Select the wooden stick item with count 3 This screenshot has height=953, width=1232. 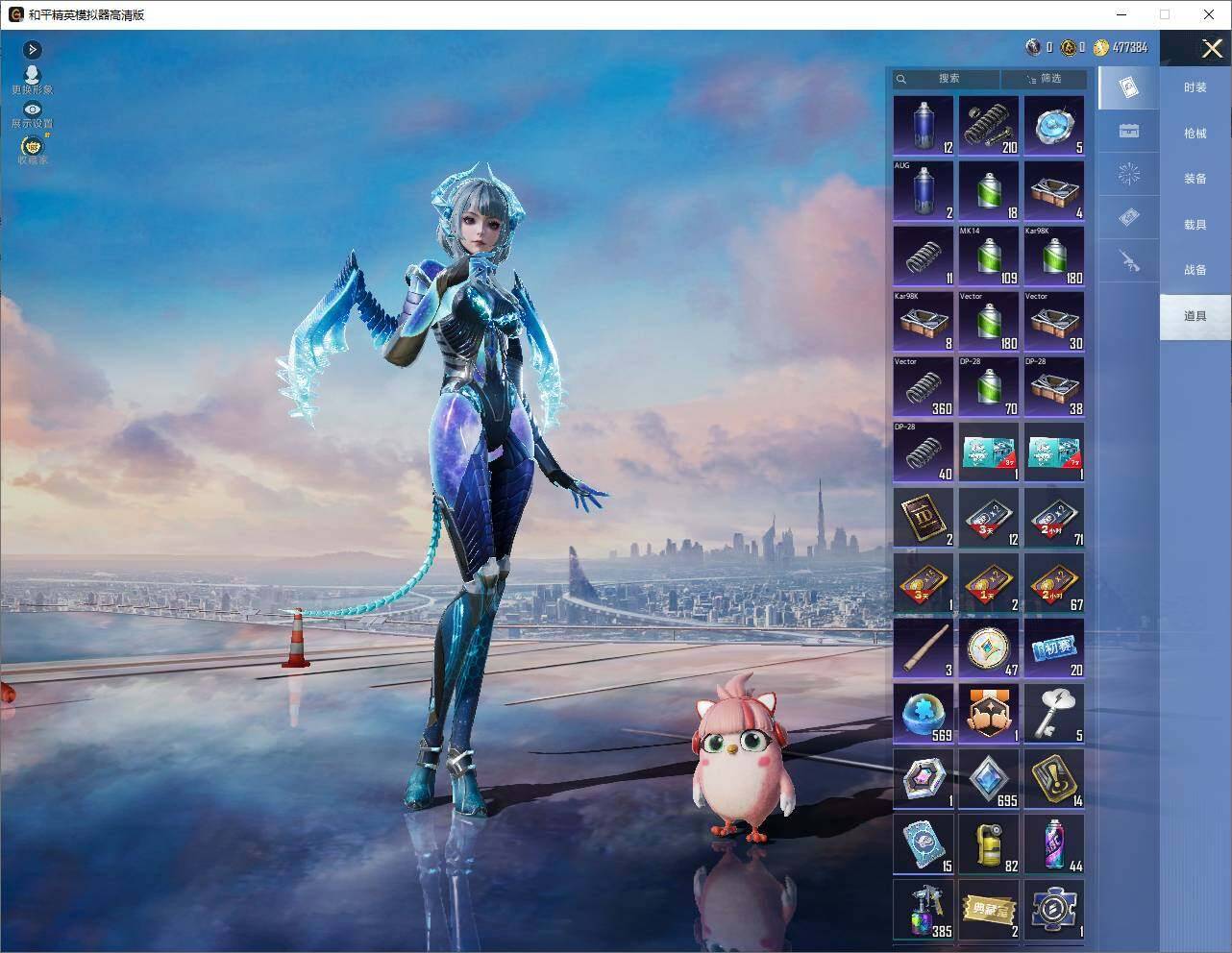pyautogui.click(x=924, y=648)
